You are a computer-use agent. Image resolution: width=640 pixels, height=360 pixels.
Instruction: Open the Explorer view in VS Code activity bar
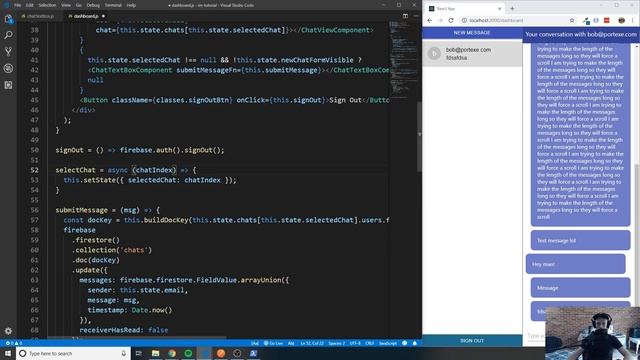coord(8,19)
